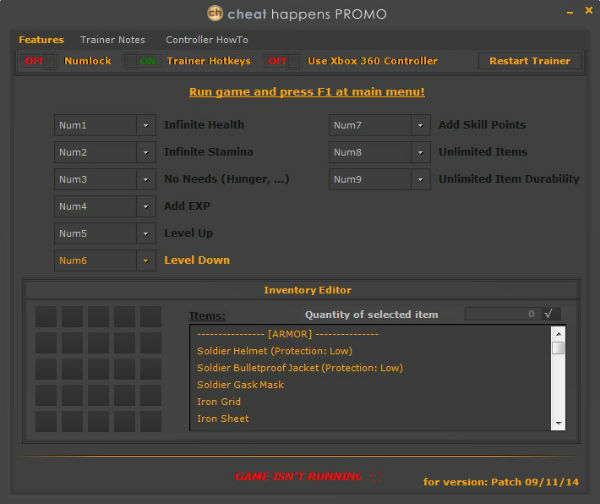Click the 'Items:' label
The width and height of the screenshot is (600, 504).
pyautogui.click(x=207, y=316)
